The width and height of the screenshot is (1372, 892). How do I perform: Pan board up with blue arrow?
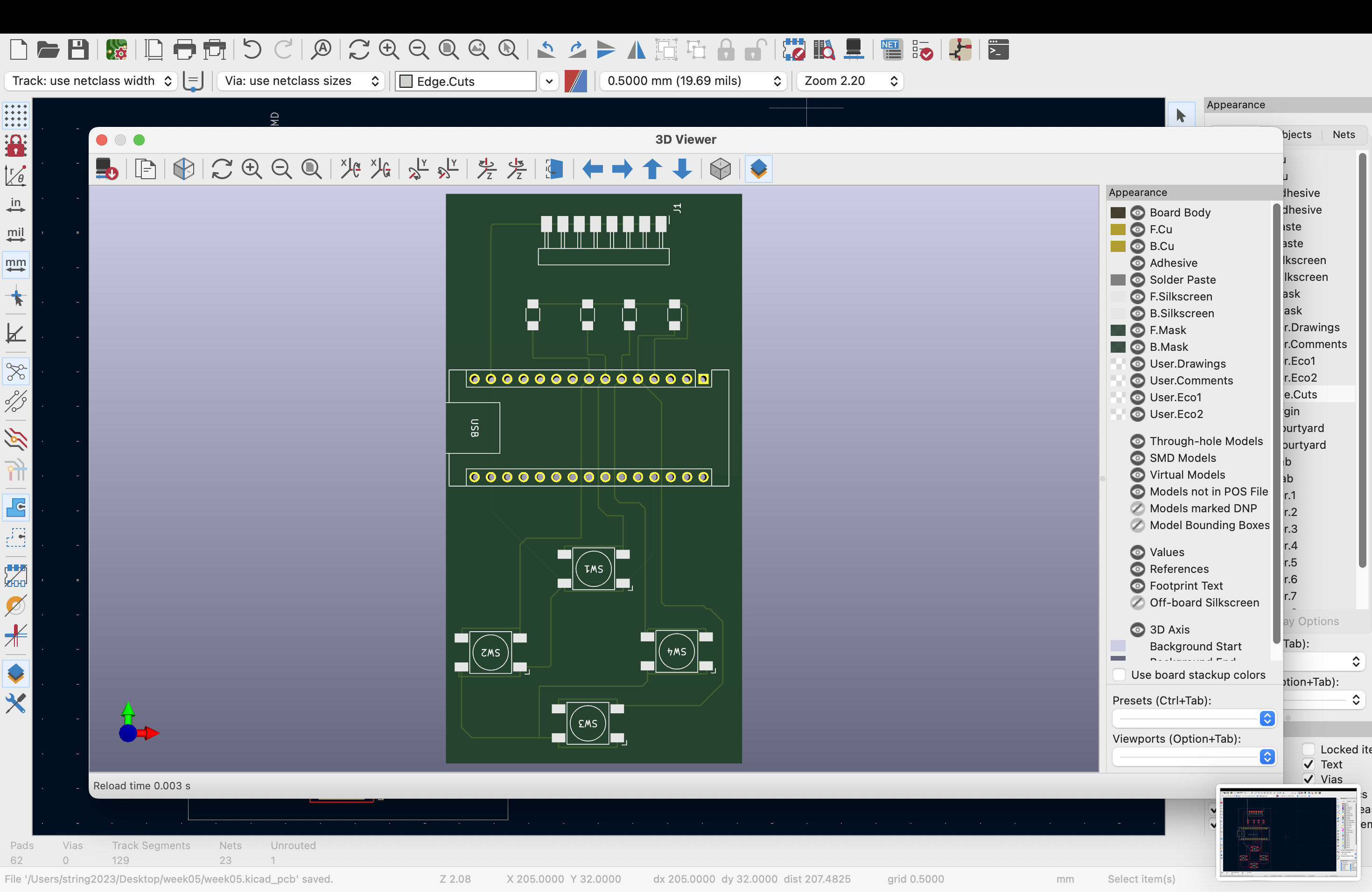pyautogui.click(x=652, y=169)
